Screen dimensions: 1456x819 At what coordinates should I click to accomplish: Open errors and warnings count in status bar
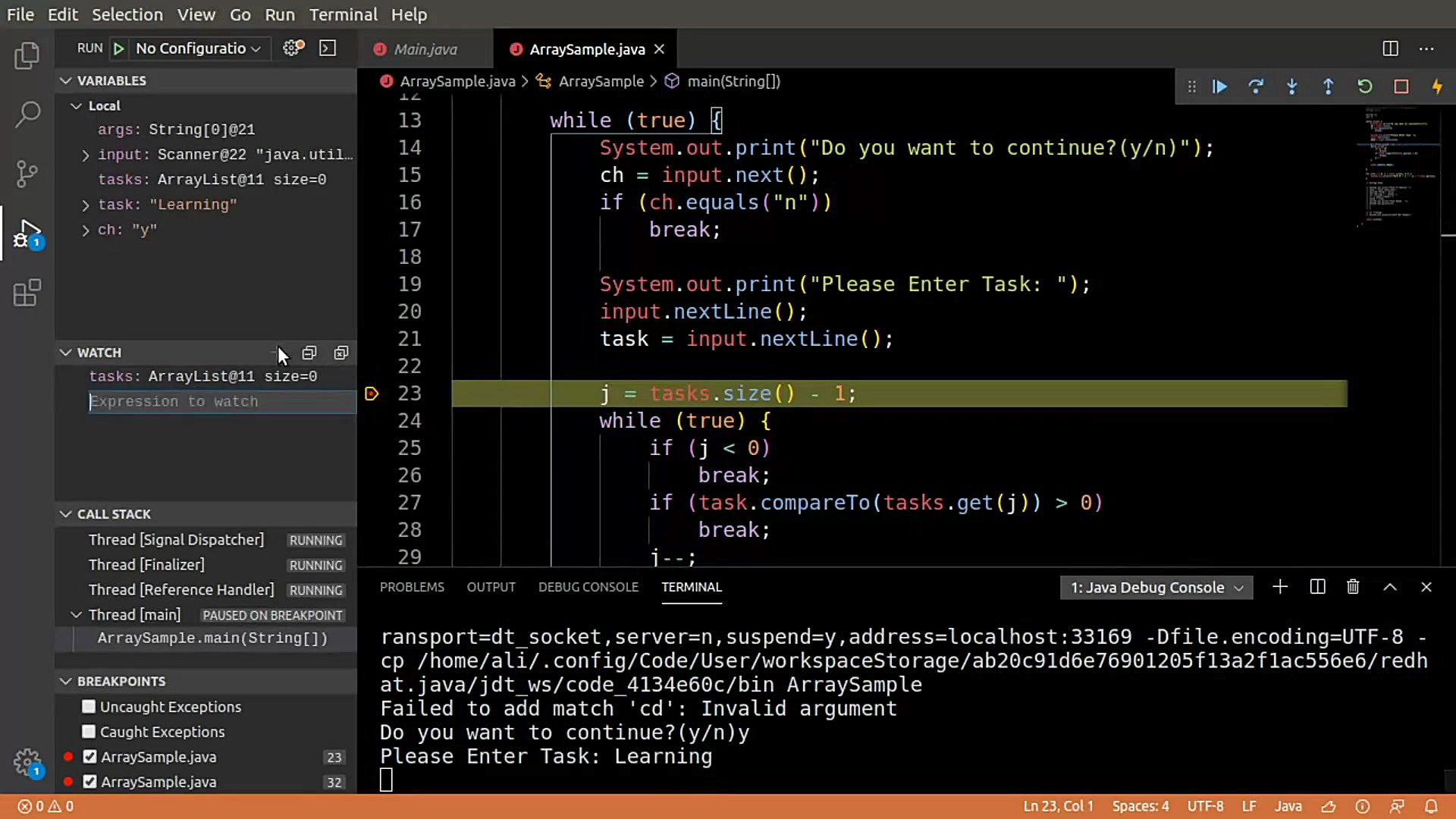point(46,806)
